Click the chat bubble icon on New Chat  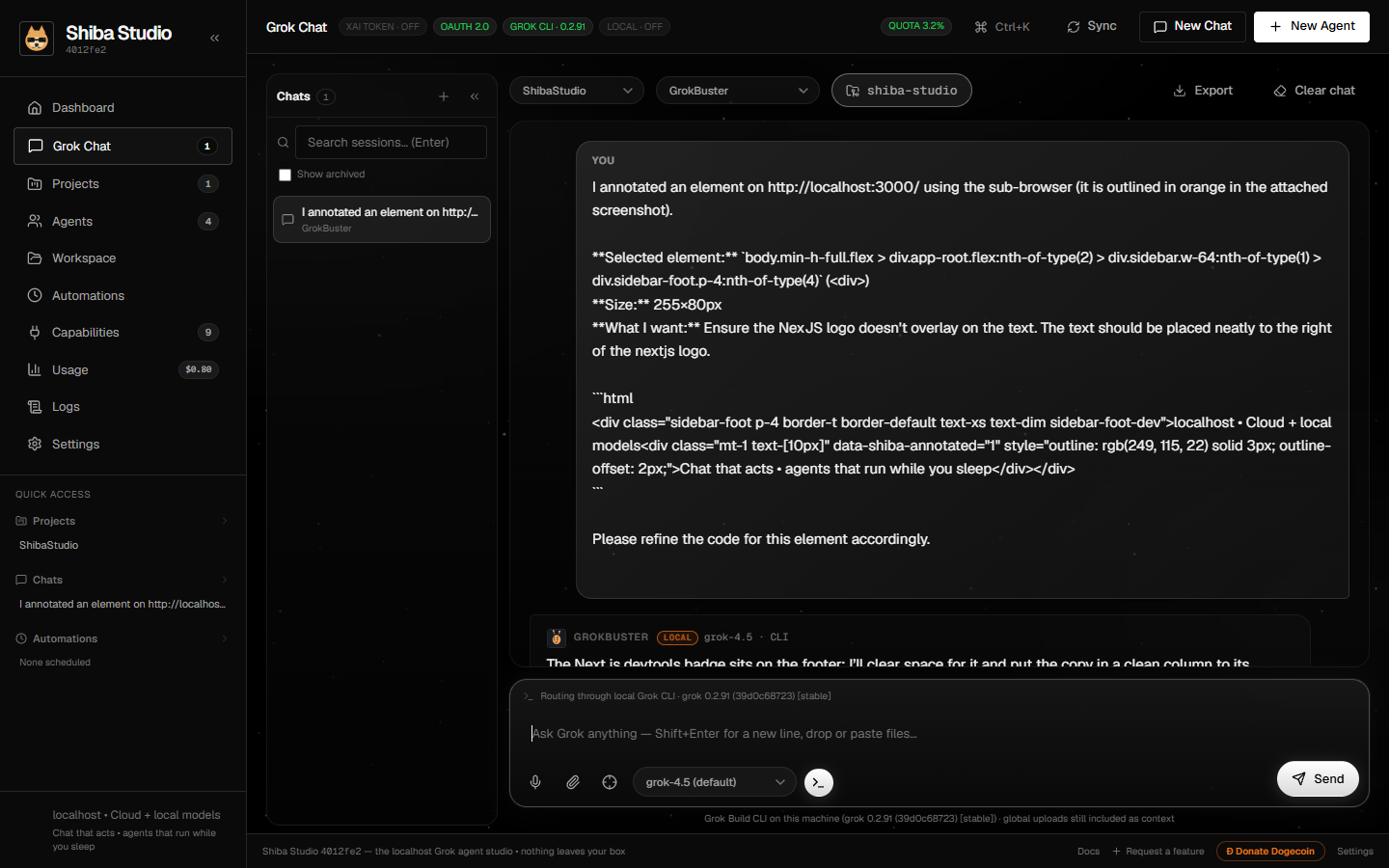click(1160, 27)
